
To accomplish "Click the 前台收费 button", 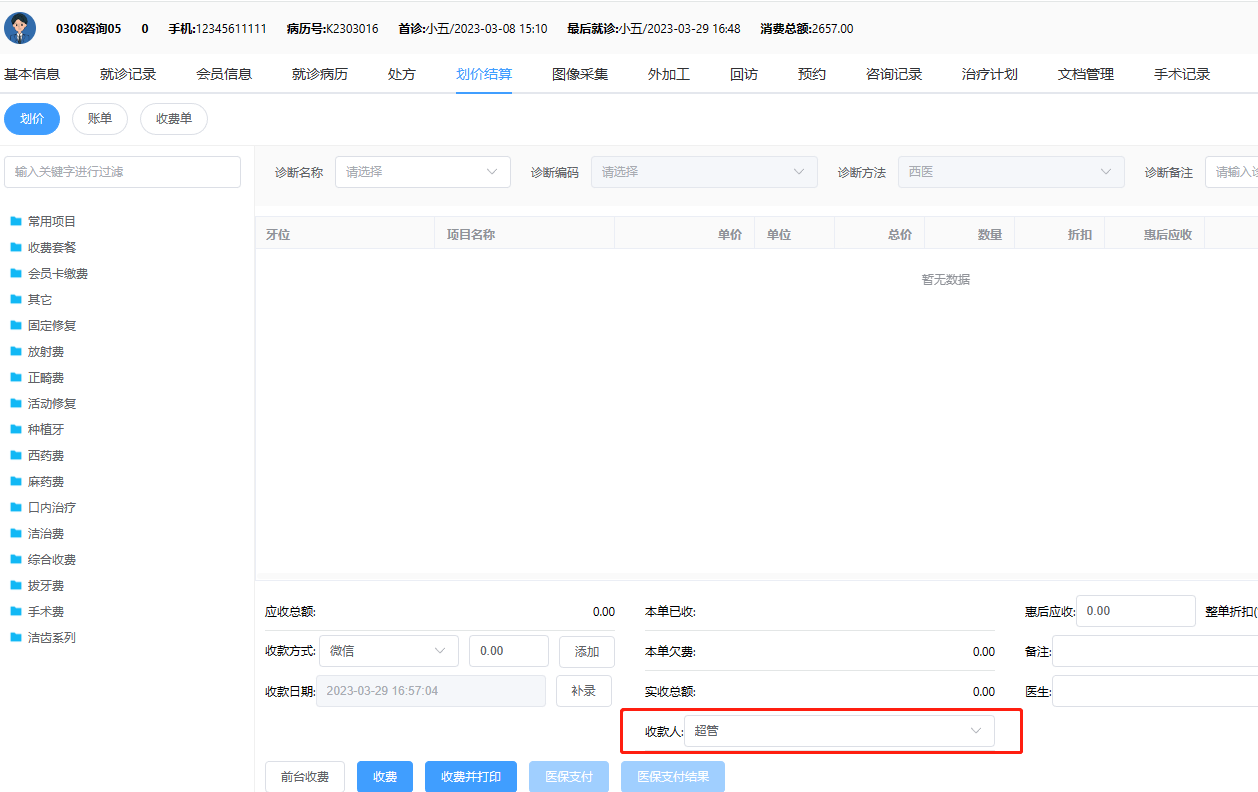I will point(305,777).
